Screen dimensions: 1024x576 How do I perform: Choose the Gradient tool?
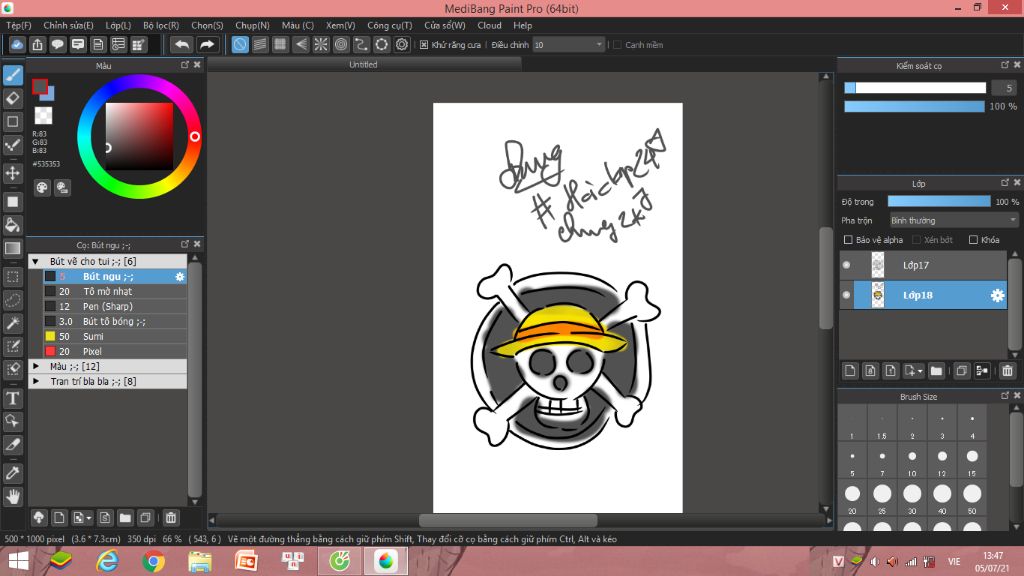(12, 248)
